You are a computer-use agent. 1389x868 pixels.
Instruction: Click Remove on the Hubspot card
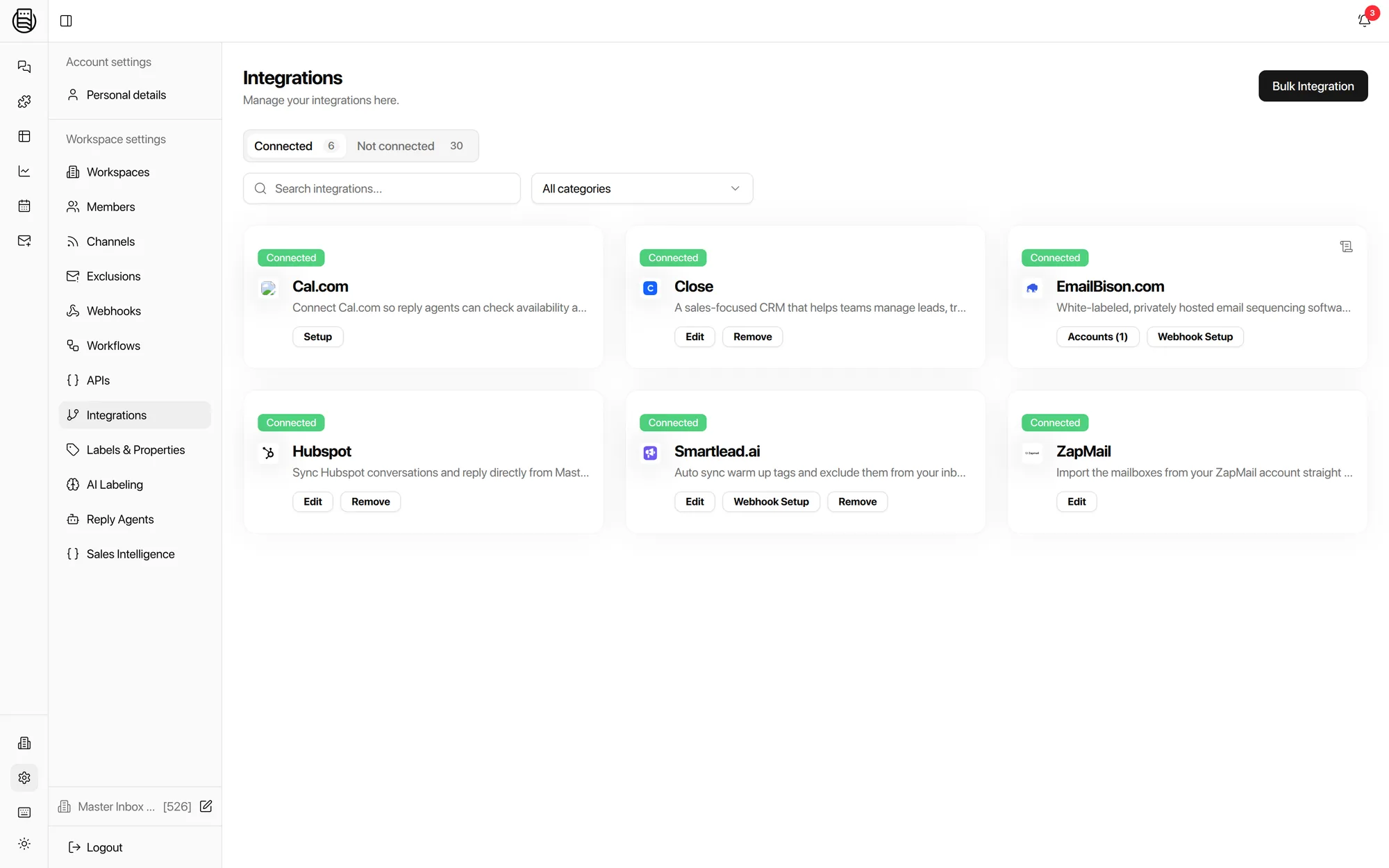[x=370, y=501]
